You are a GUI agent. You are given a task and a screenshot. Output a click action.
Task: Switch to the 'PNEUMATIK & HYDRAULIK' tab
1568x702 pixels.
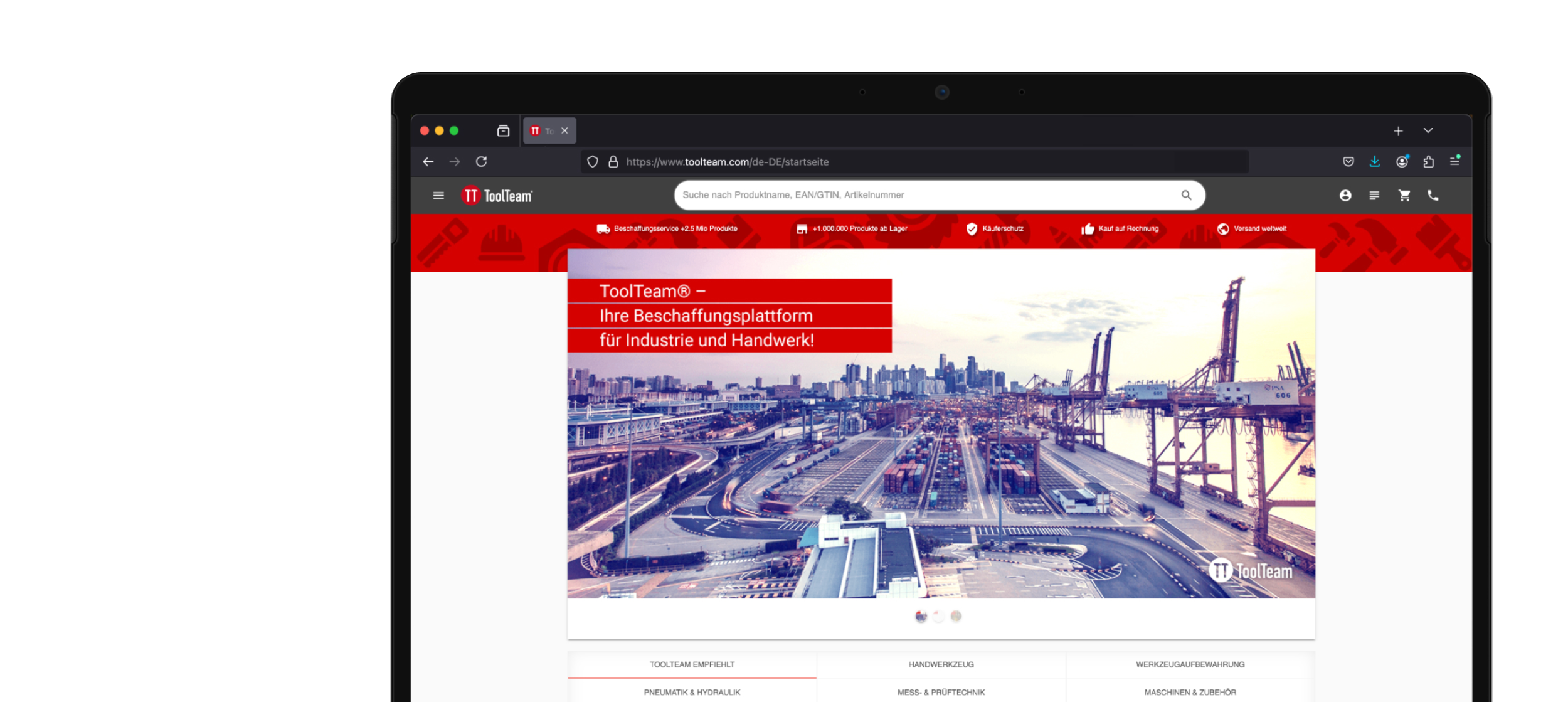692,693
